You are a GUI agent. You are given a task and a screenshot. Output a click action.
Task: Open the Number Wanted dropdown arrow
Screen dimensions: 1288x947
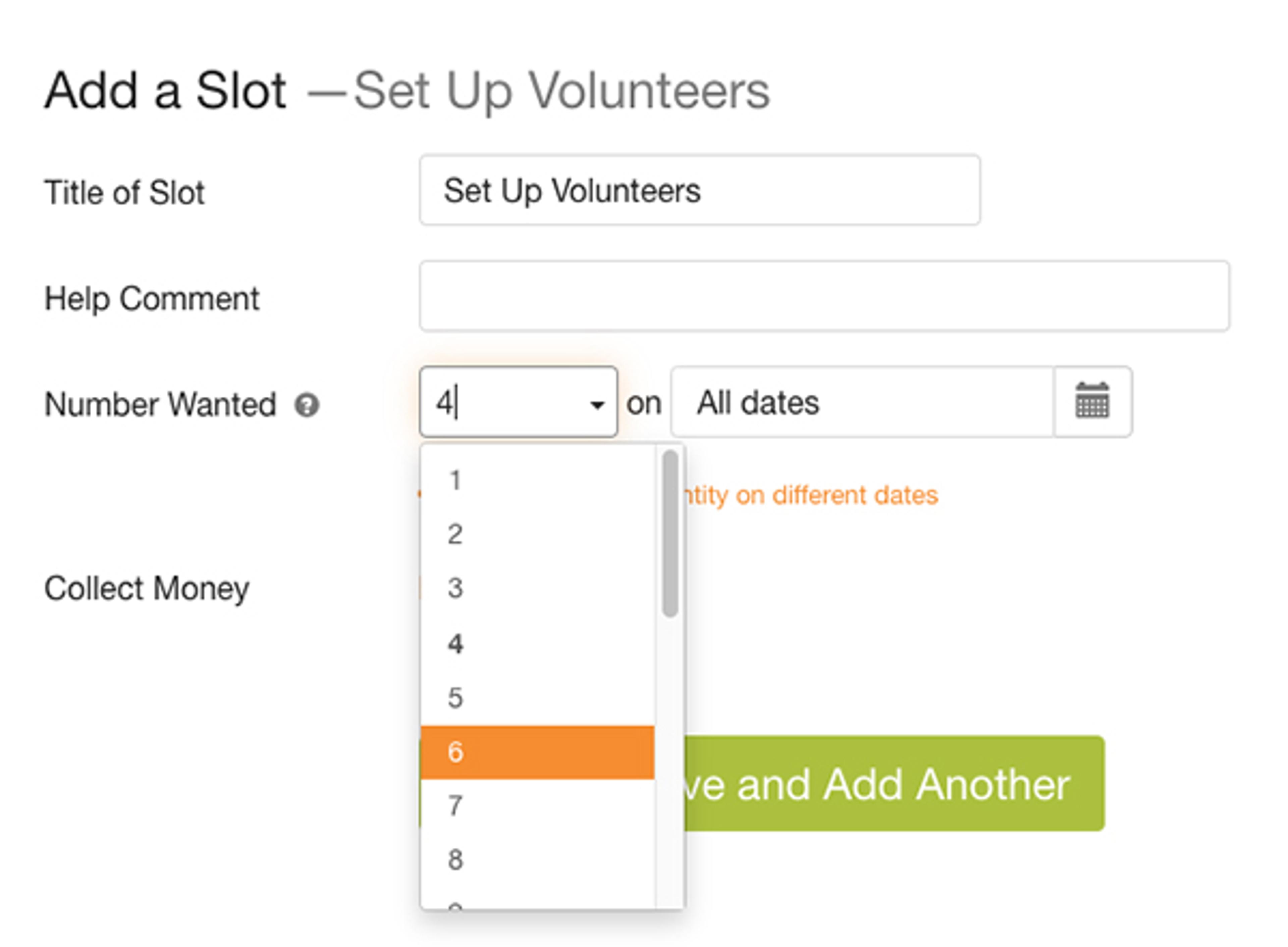(597, 405)
